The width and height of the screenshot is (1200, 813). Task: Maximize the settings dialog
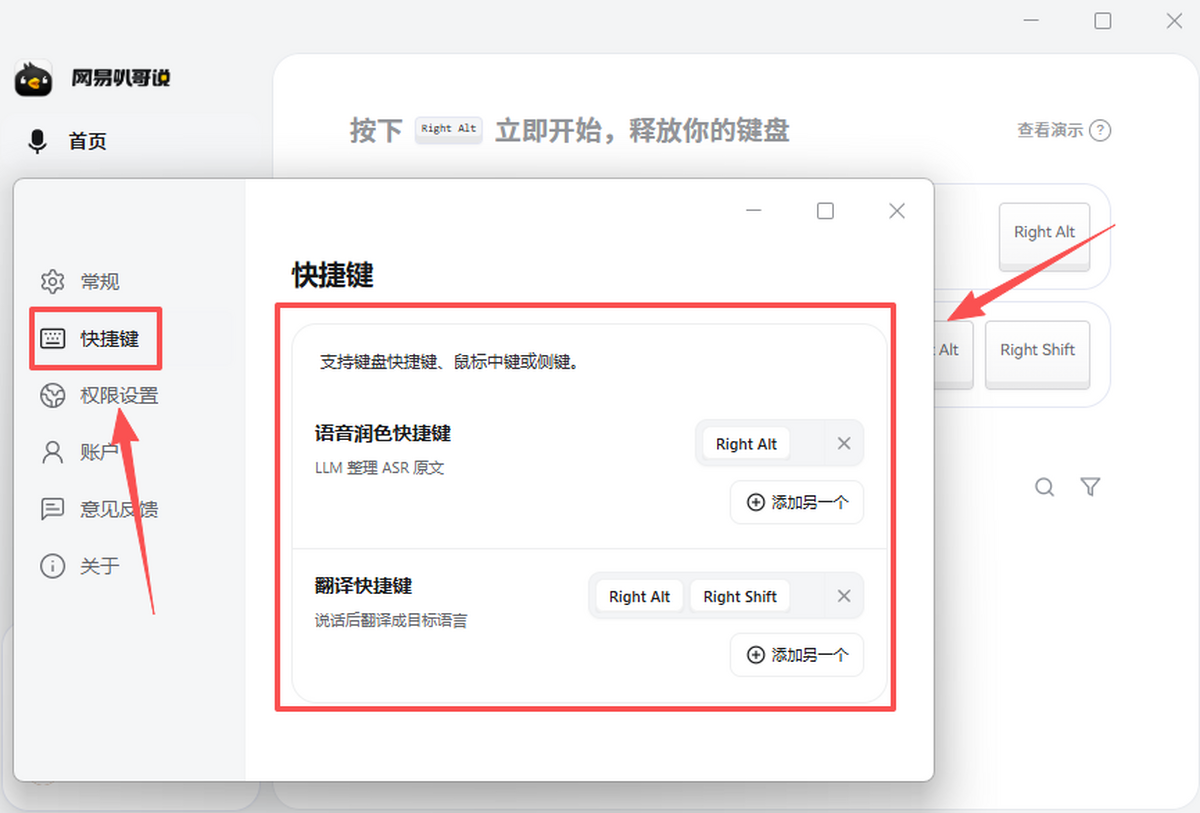(825, 211)
